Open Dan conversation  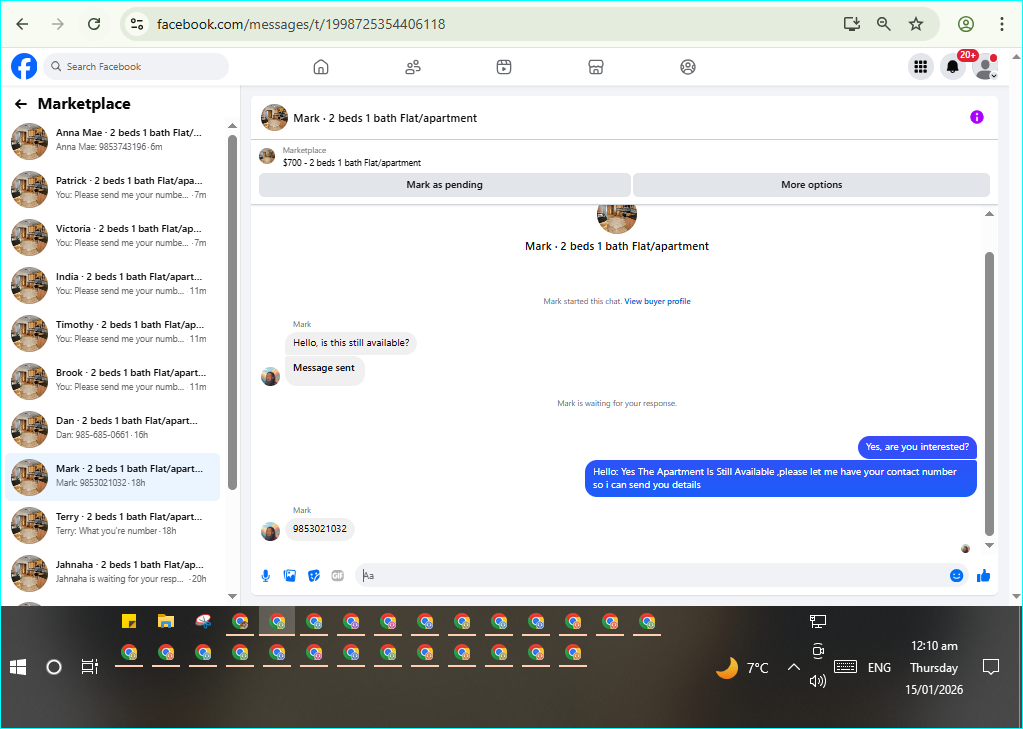click(x=113, y=429)
